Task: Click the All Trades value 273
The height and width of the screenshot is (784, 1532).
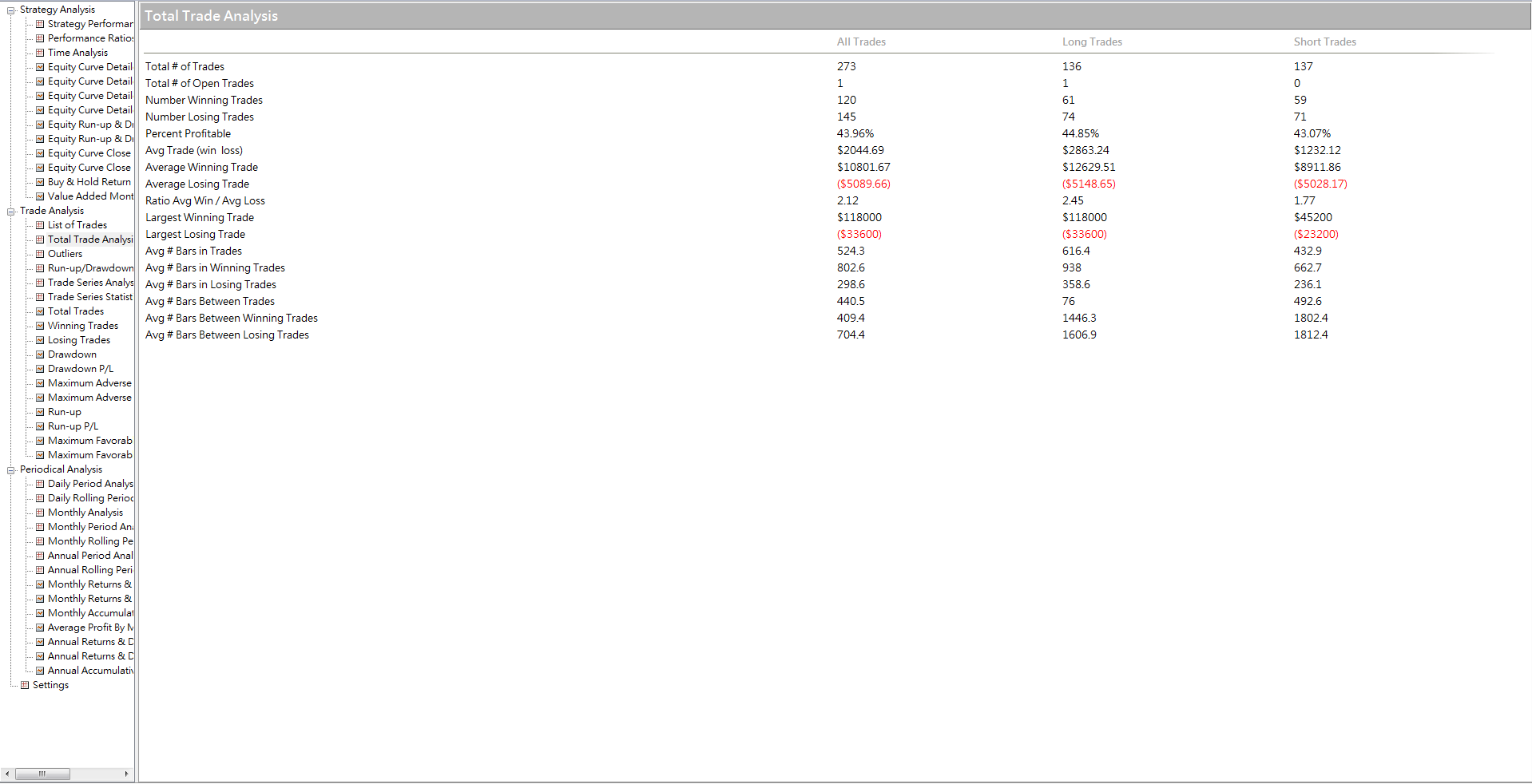Action: click(847, 66)
